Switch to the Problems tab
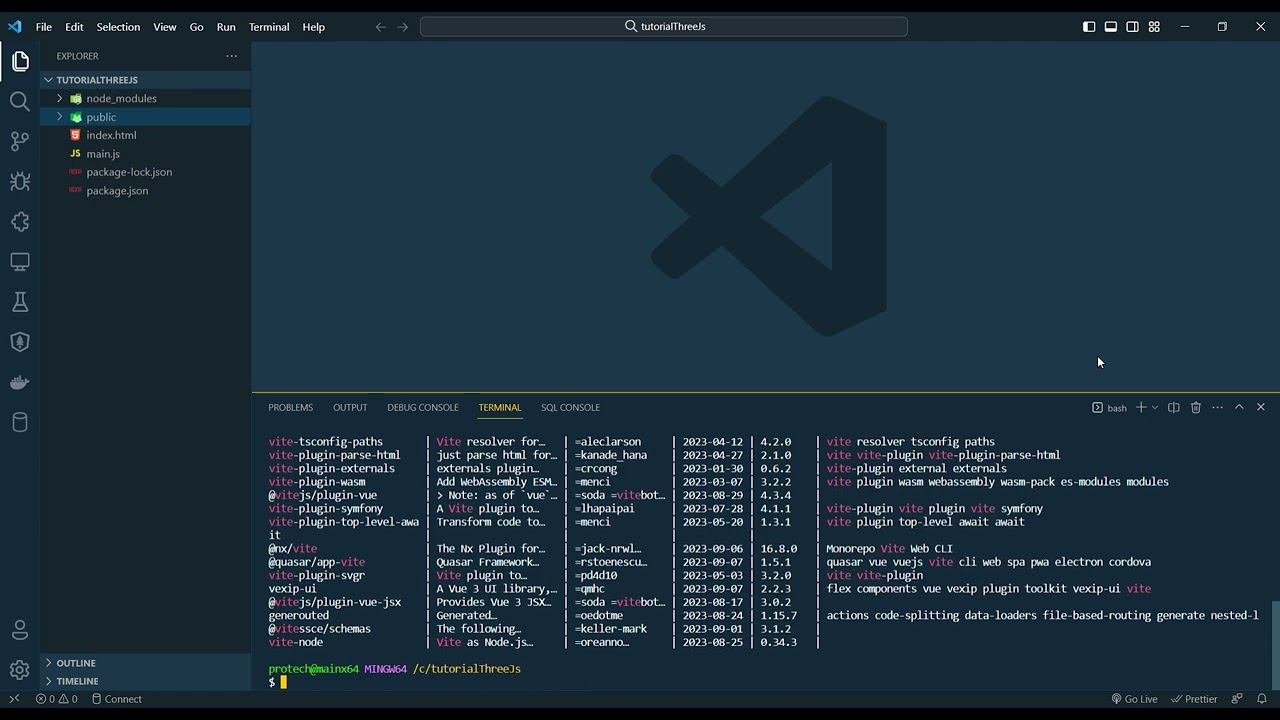1280x720 pixels. tap(290, 407)
